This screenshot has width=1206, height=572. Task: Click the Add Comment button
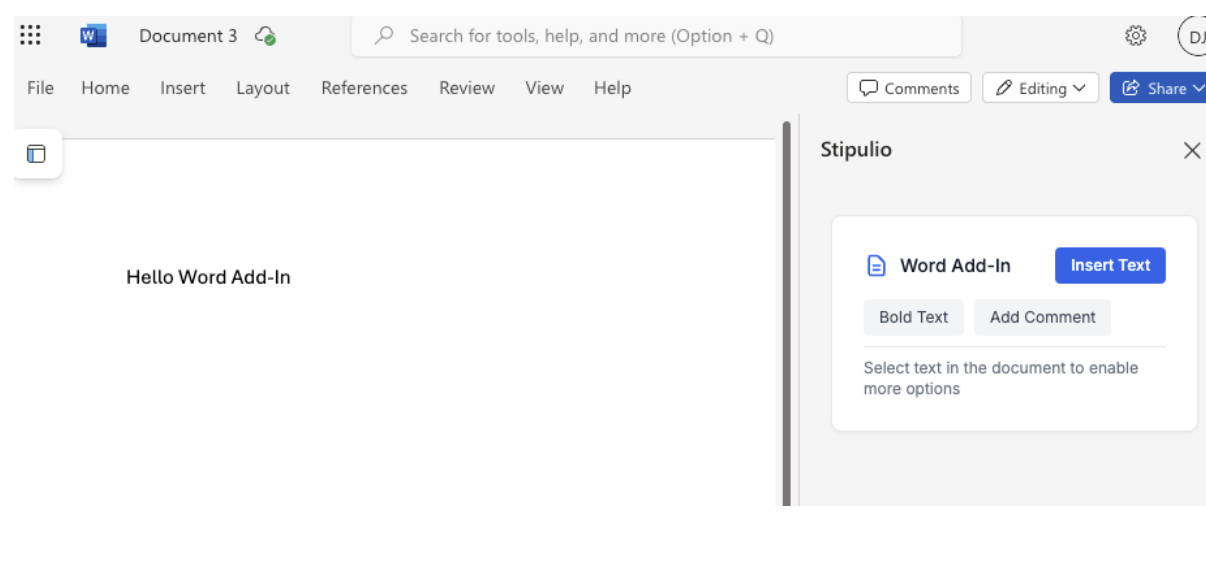pos(1042,317)
